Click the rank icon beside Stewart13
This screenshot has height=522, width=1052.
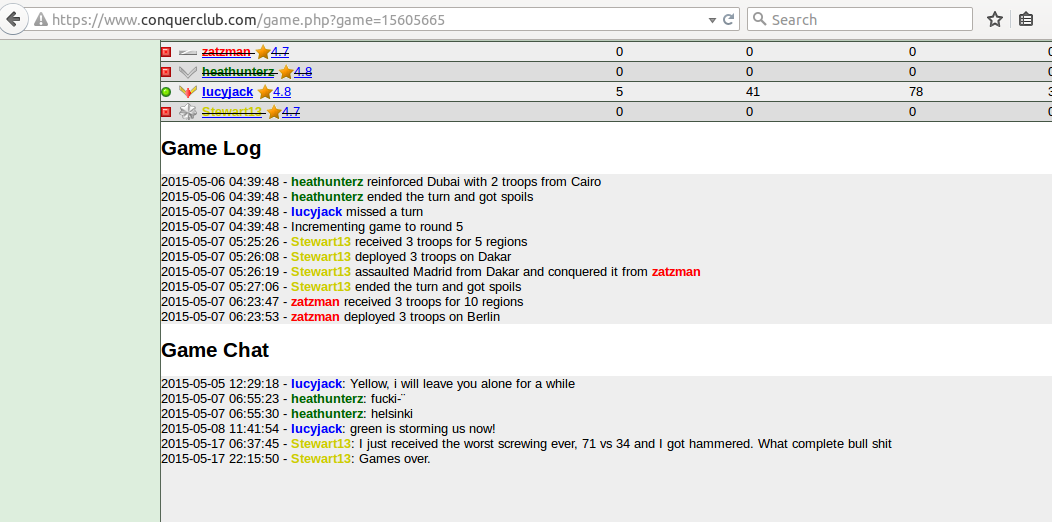[x=188, y=112]
